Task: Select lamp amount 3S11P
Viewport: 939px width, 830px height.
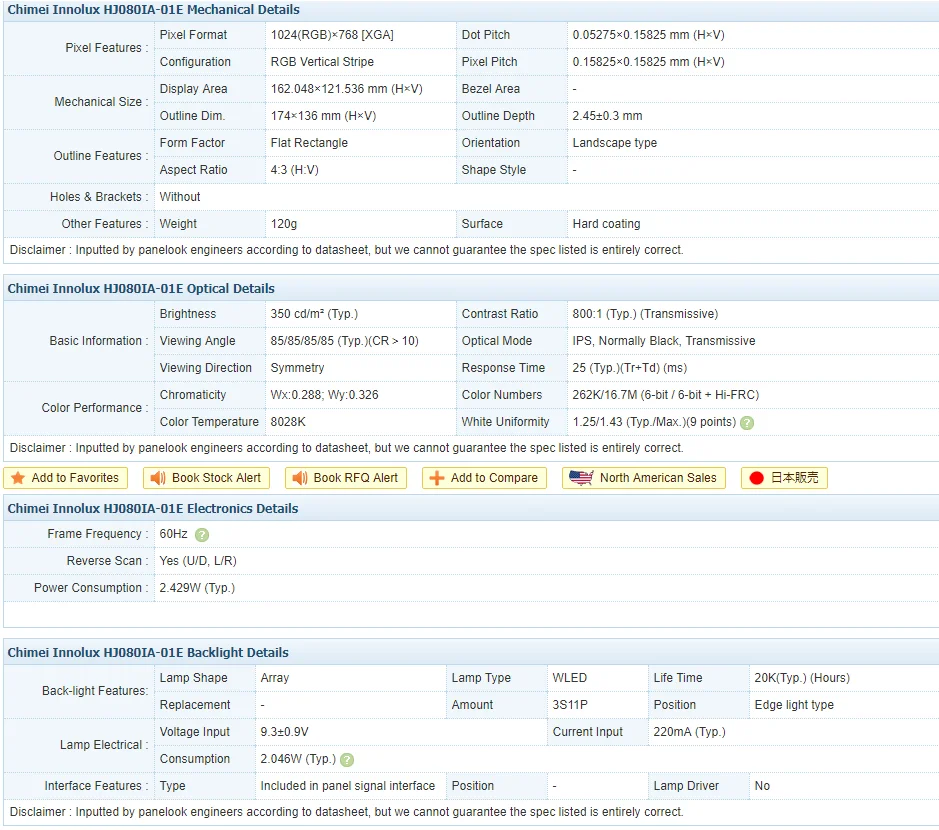Action: (x=570, y=705)
